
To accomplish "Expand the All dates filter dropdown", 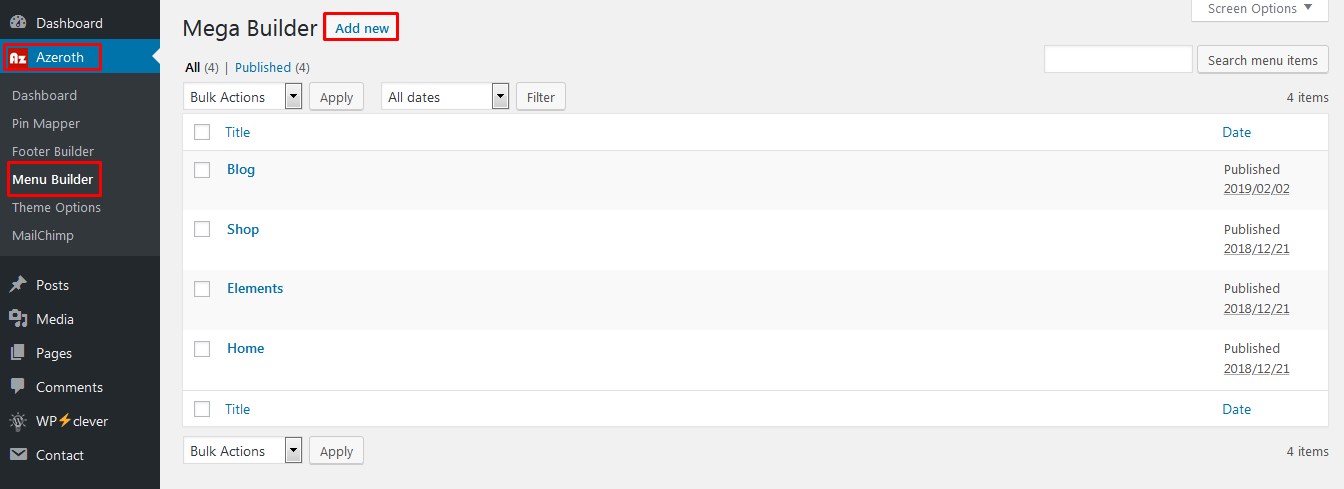I will coord(446,97).
